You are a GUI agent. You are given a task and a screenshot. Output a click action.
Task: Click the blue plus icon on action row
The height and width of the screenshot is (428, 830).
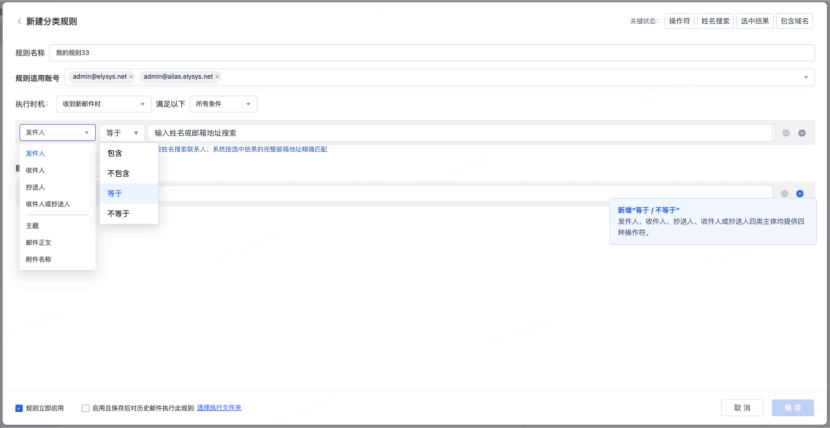(800, 194)
